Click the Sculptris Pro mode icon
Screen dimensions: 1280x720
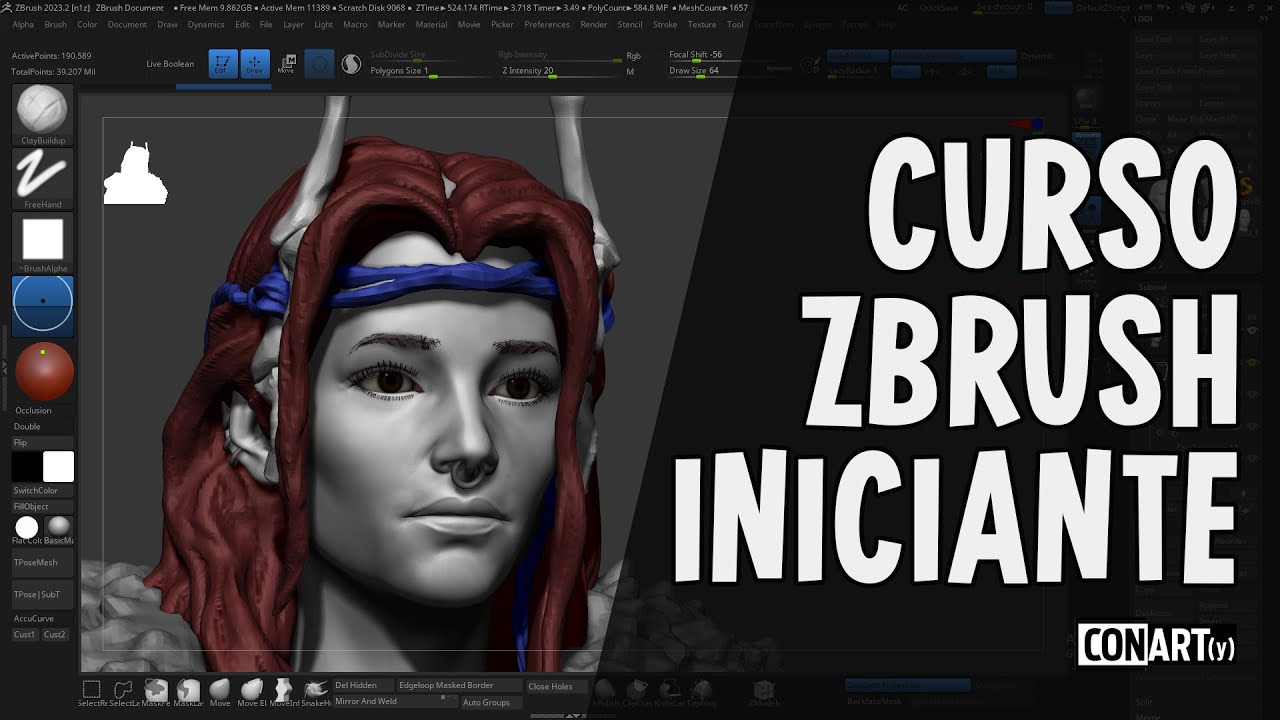click(351, 64)
